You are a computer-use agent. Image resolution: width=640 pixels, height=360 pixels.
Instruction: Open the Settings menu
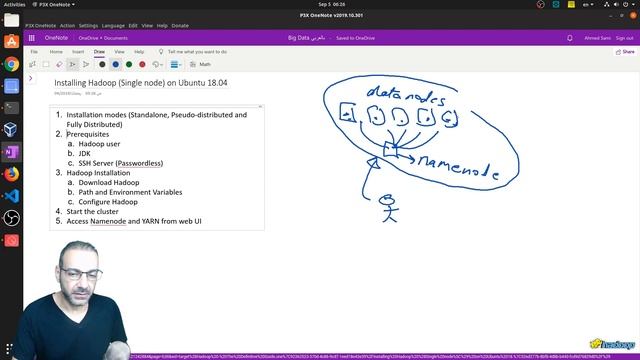tap(88, 26)
